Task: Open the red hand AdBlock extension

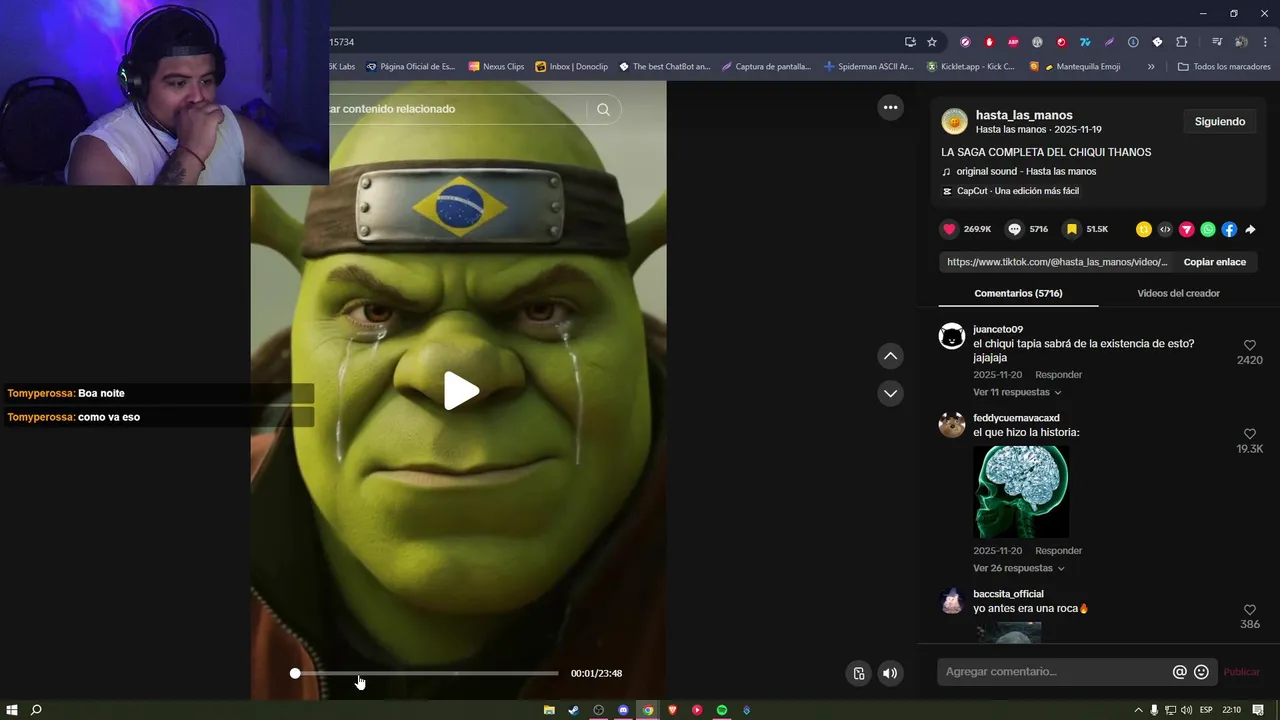Action: click(989, 42)
